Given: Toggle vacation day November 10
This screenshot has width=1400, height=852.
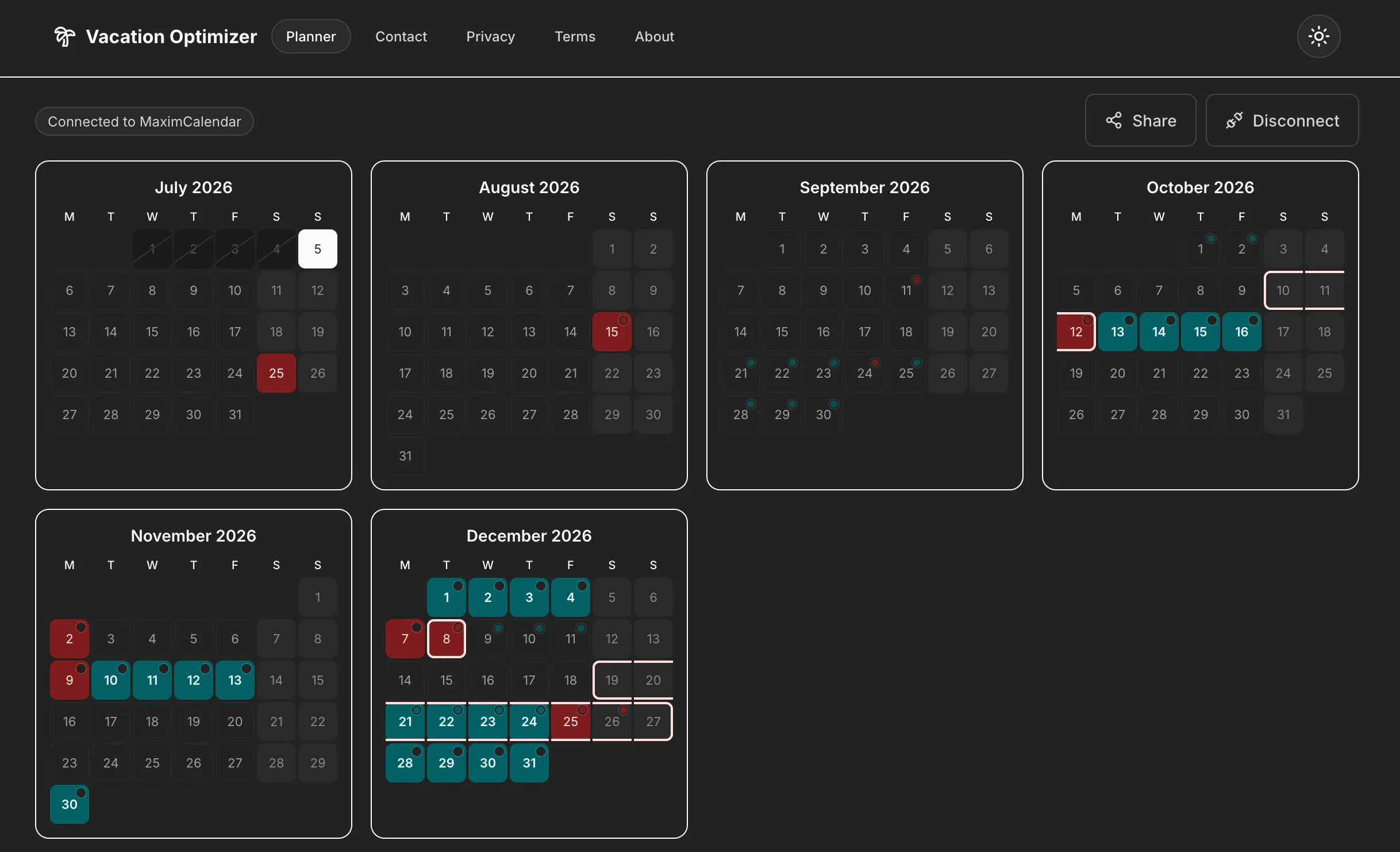Looking at the screenshot, I should tap(111, 680).
